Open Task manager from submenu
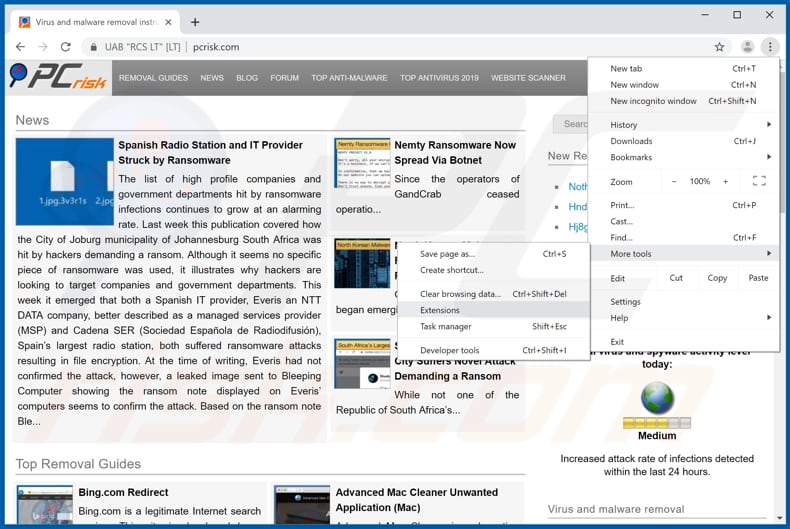 point(493,326)
